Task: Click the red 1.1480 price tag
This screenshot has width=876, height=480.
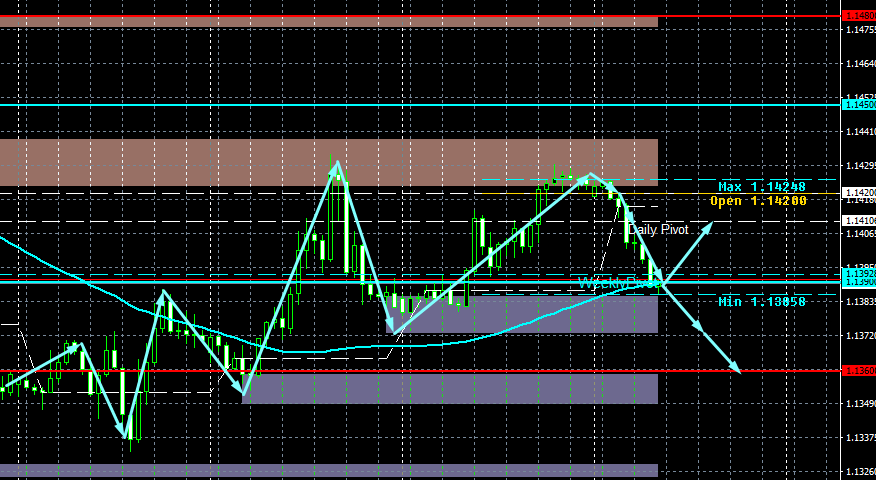Action: click(x=859, y=16)
